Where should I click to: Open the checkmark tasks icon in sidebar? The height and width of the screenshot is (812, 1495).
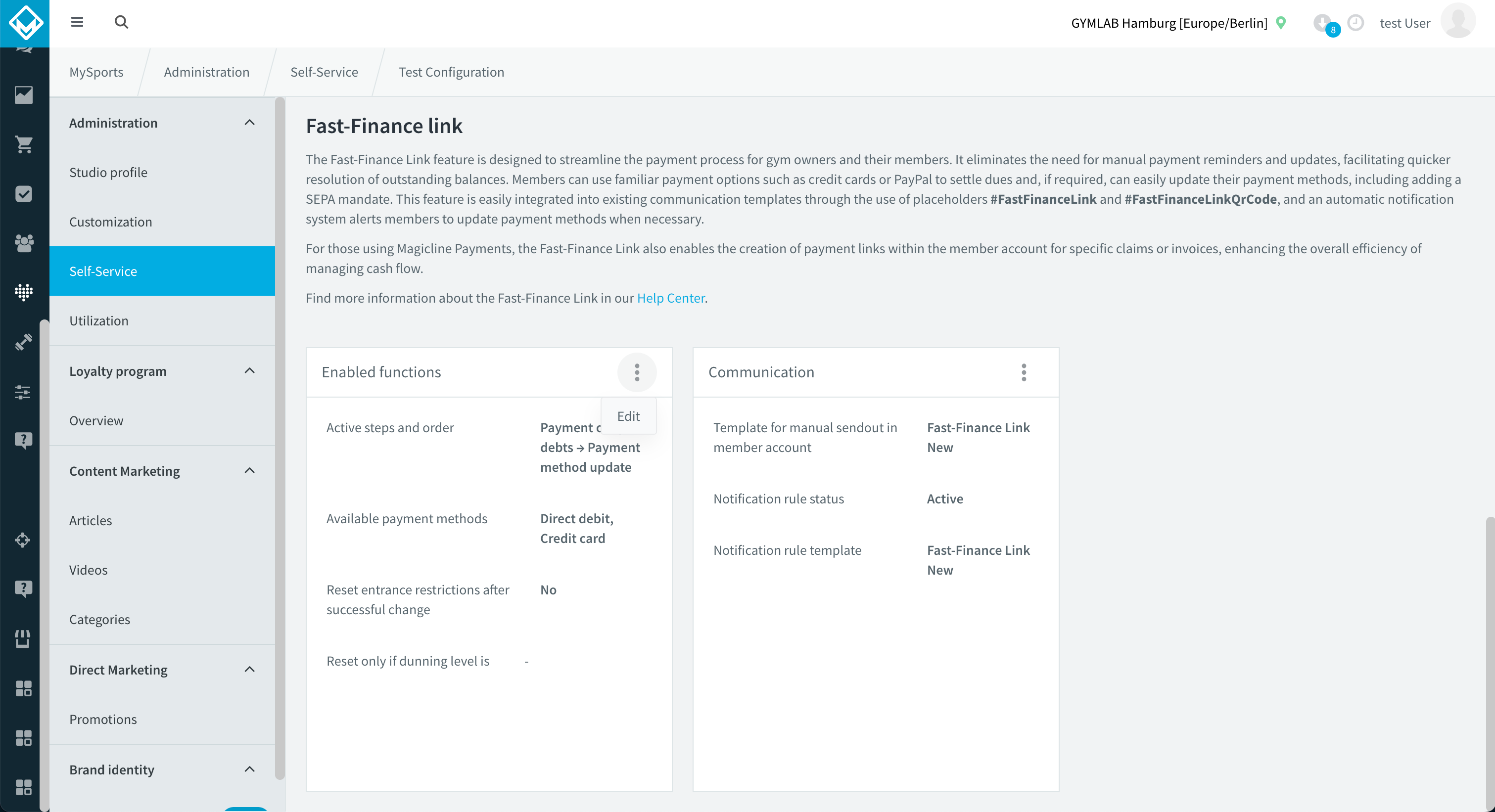click(x=24, y=194)
